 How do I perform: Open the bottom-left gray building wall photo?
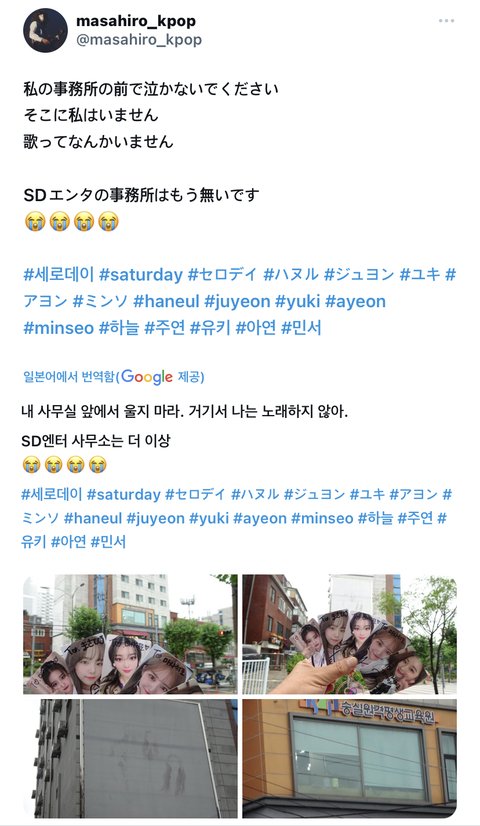(130, 758)
